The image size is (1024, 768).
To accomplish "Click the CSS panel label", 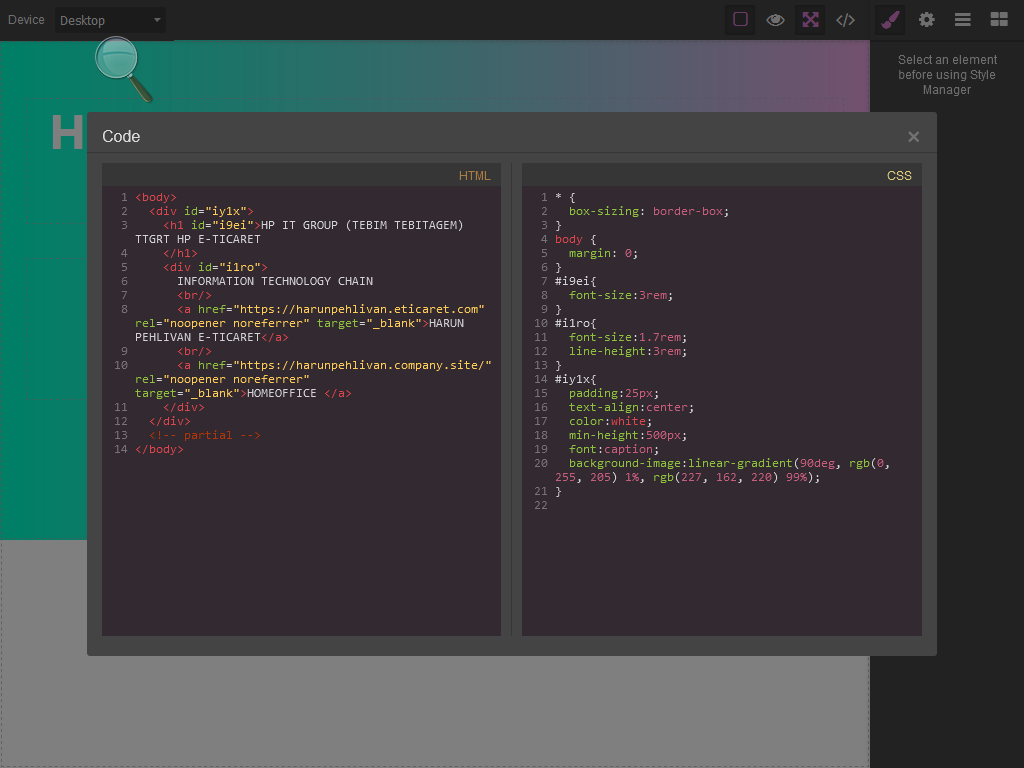I will pyautogui.click(x=899, y=176).
